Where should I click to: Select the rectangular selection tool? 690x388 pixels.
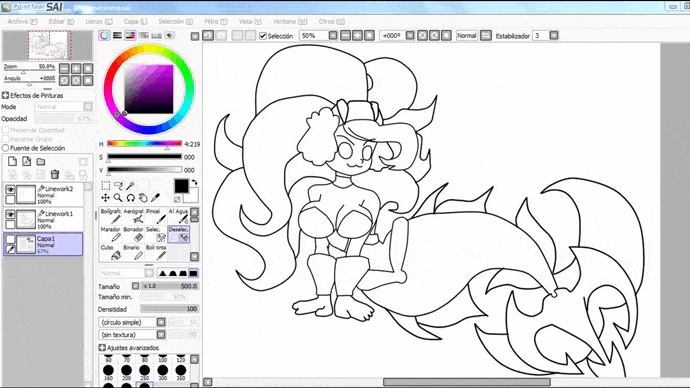[106, 185]
